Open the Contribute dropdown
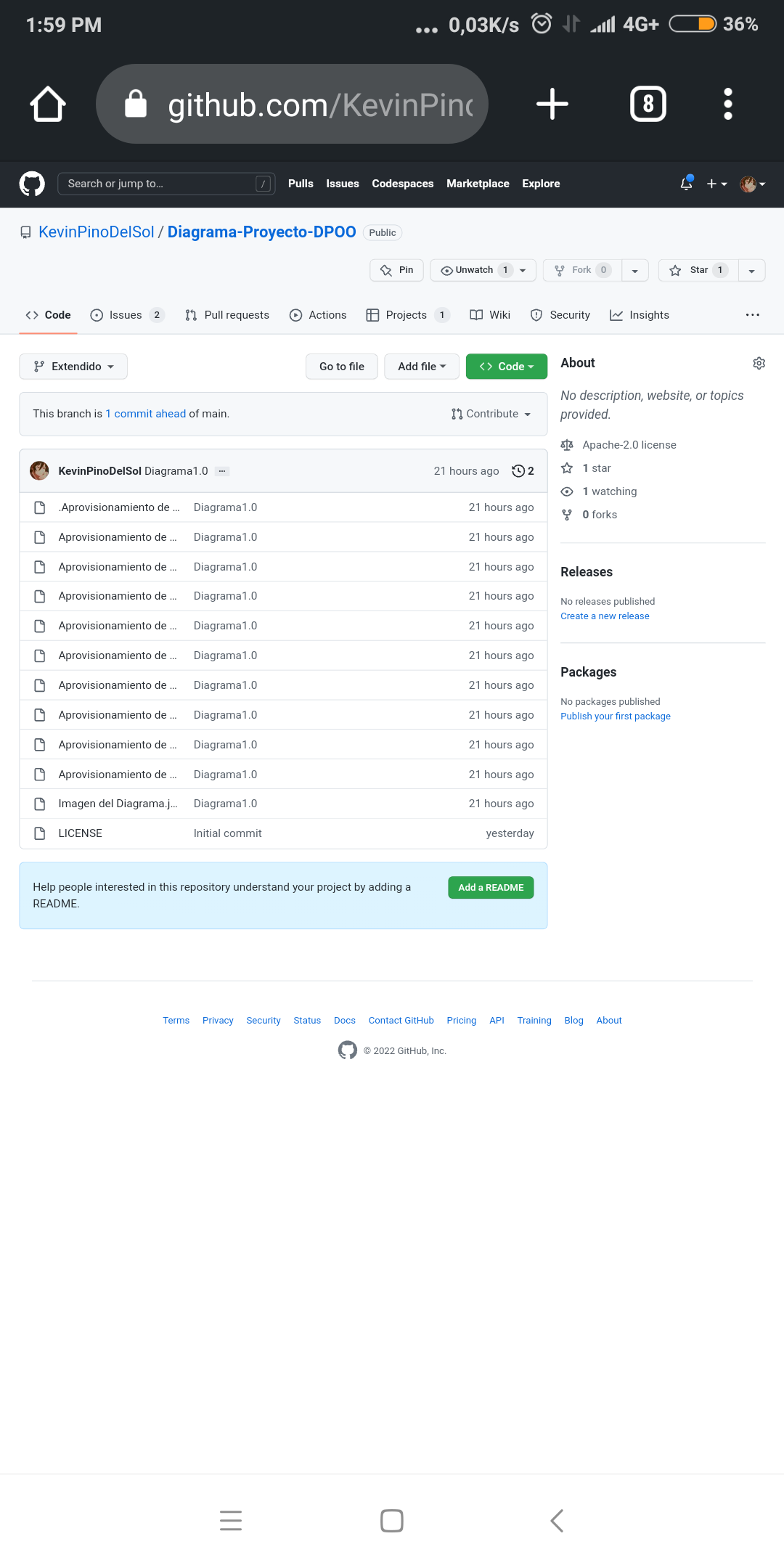This screenshot has height=1568, width=784. point(491,414)
